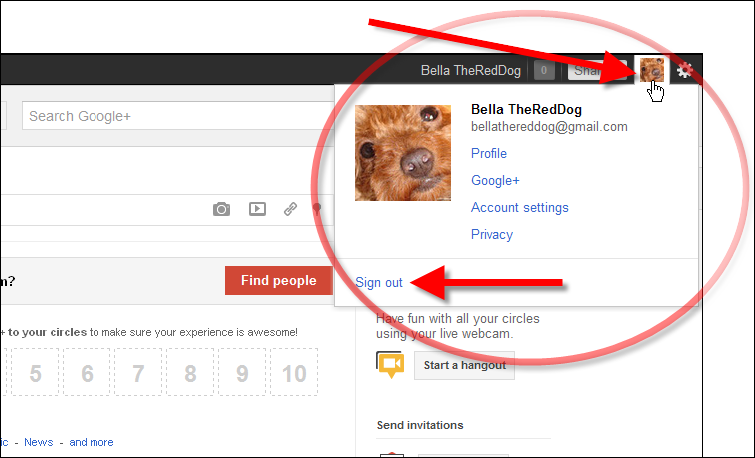
Task: Click the location pin icon
Action: point(316,209)
